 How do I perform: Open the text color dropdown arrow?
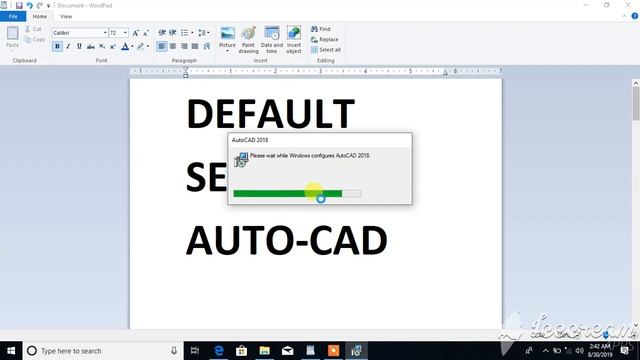[x=132, y=47]
